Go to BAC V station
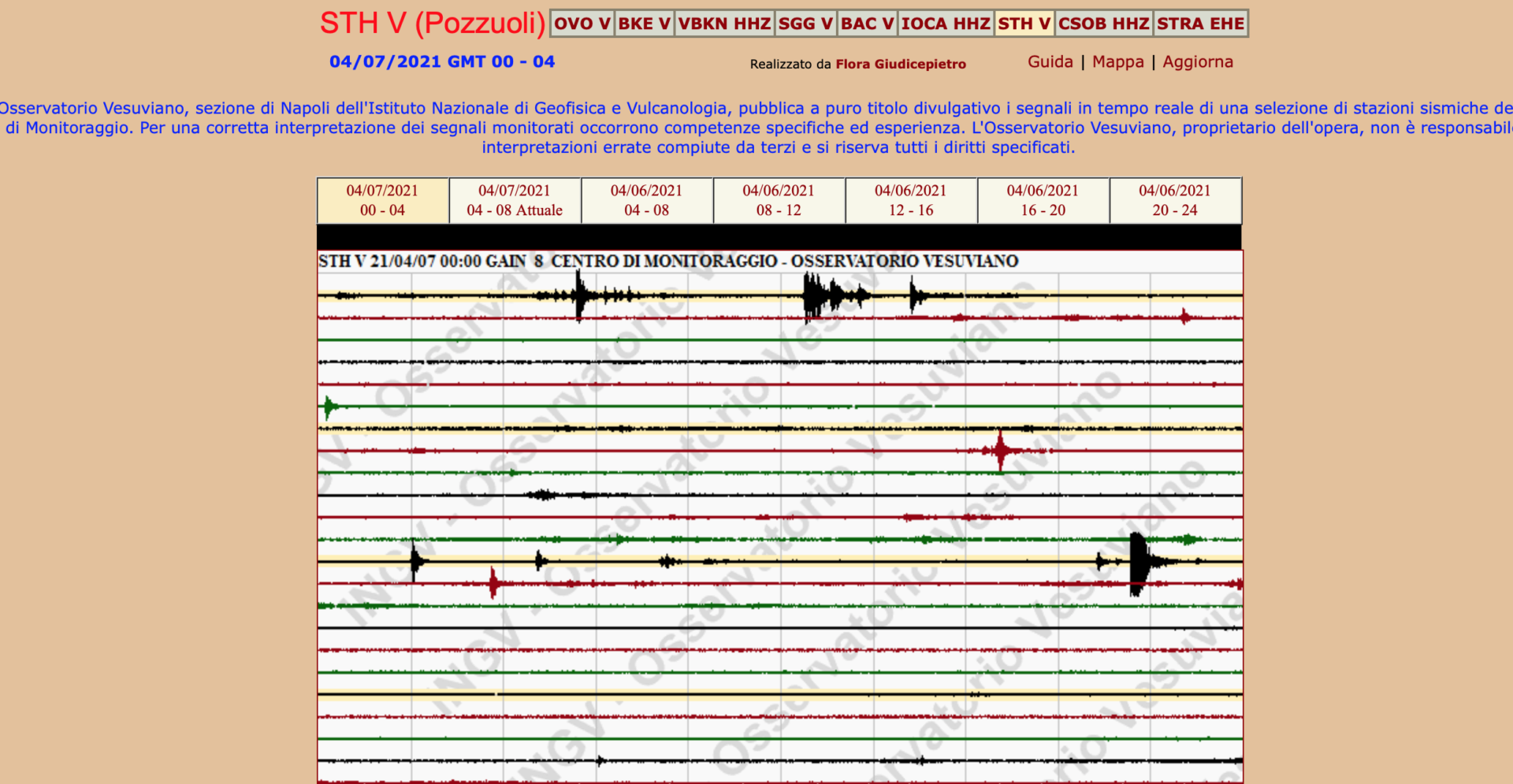Image resolution: width=1513 pixels, height=784 pixels. [x=867, y=24]
